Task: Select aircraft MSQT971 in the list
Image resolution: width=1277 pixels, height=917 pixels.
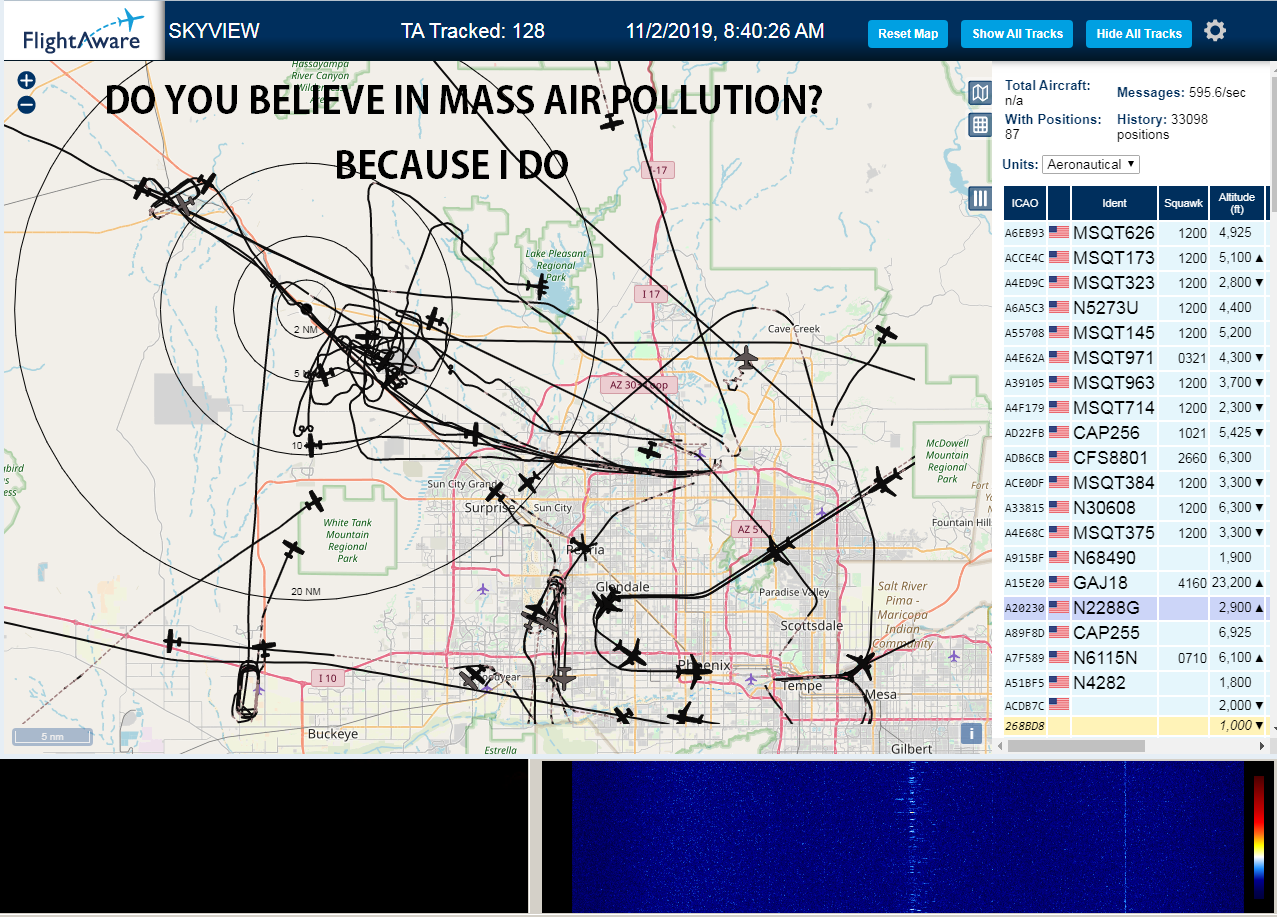Action: click(x=1114, y=358)
